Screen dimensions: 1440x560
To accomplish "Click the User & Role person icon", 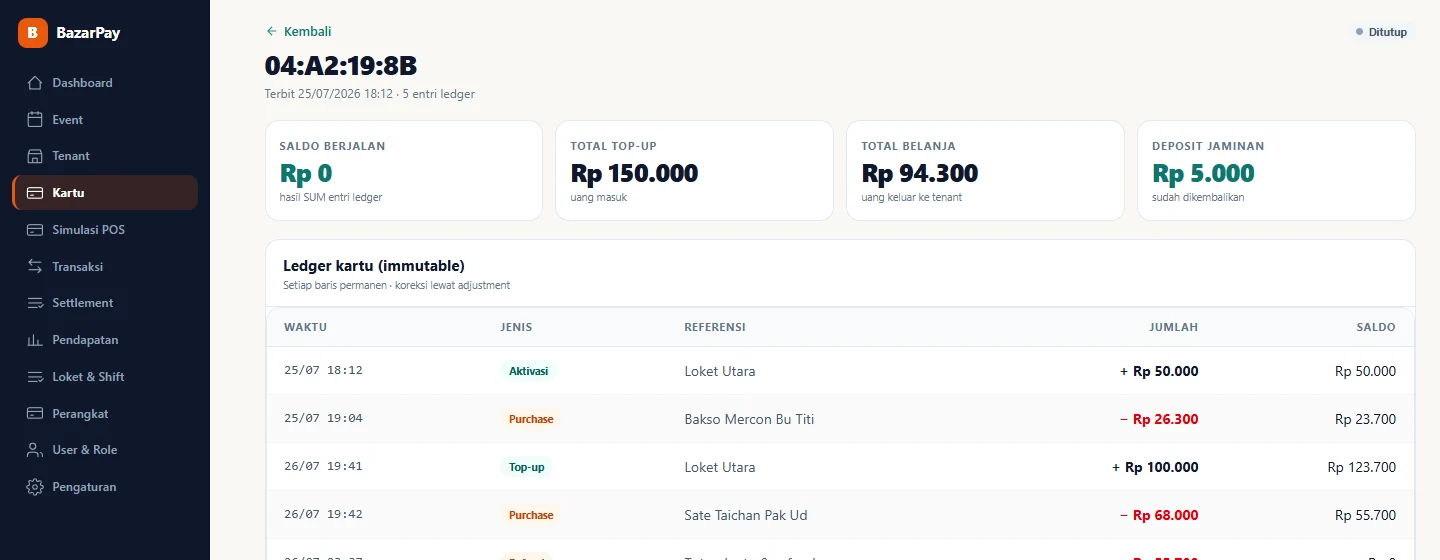I will pos(35,450).
